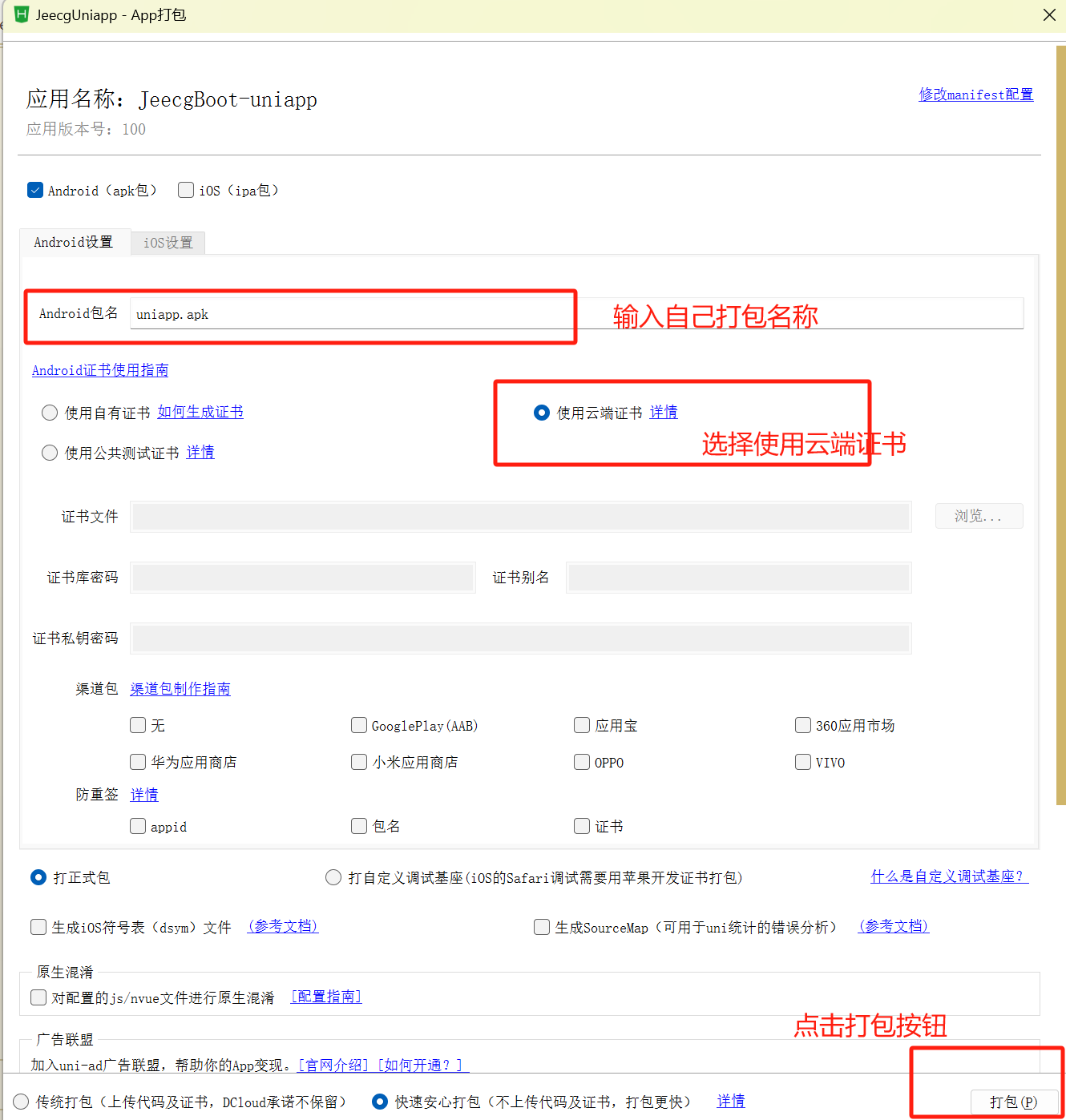Image resolution: width=1066 pixels, height=1120 pixels.
Task: Check the 小米应用商店 channel checkbox
Action: pos(359,762)
